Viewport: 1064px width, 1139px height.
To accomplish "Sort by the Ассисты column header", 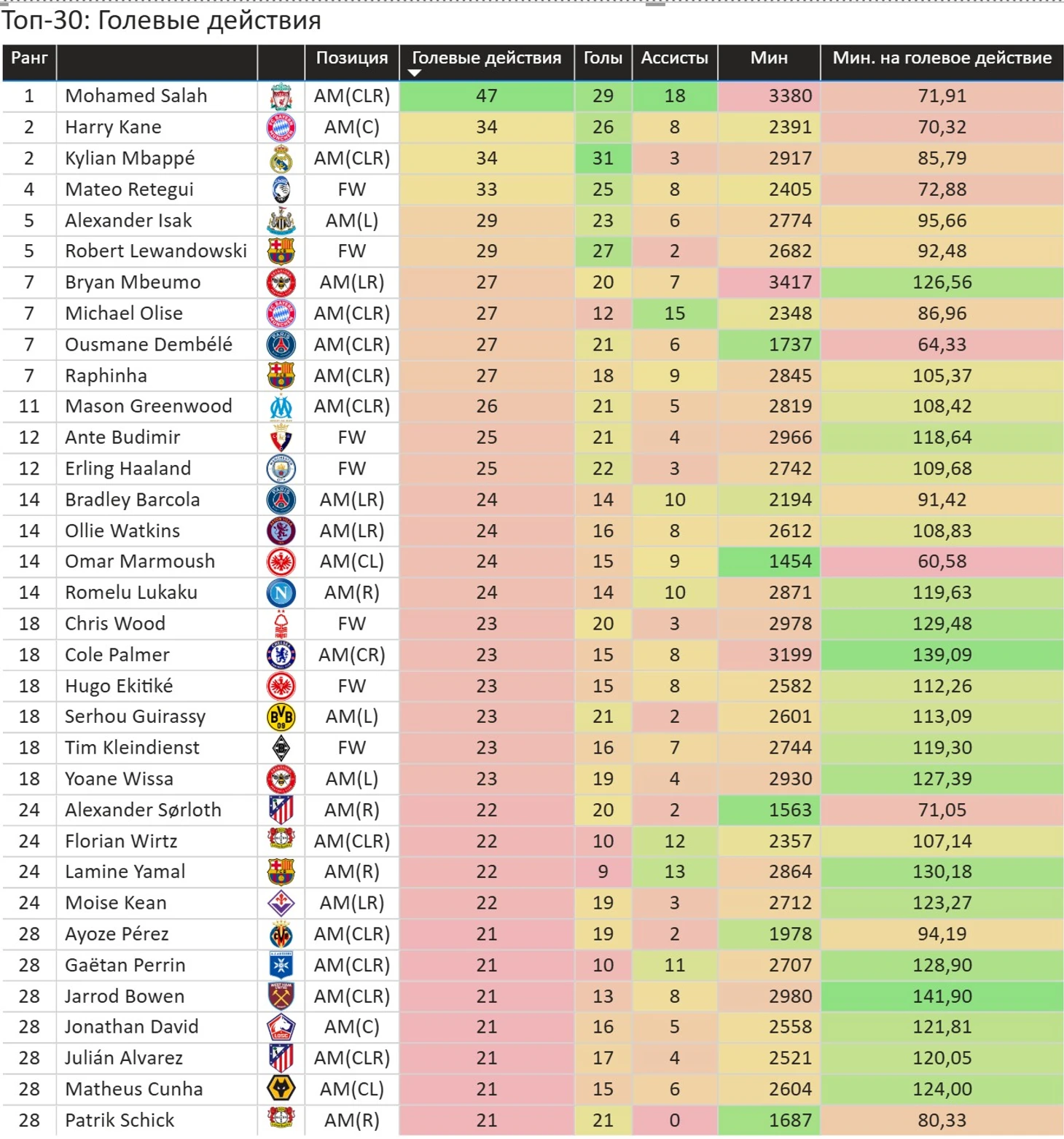I will pos(674,58).
